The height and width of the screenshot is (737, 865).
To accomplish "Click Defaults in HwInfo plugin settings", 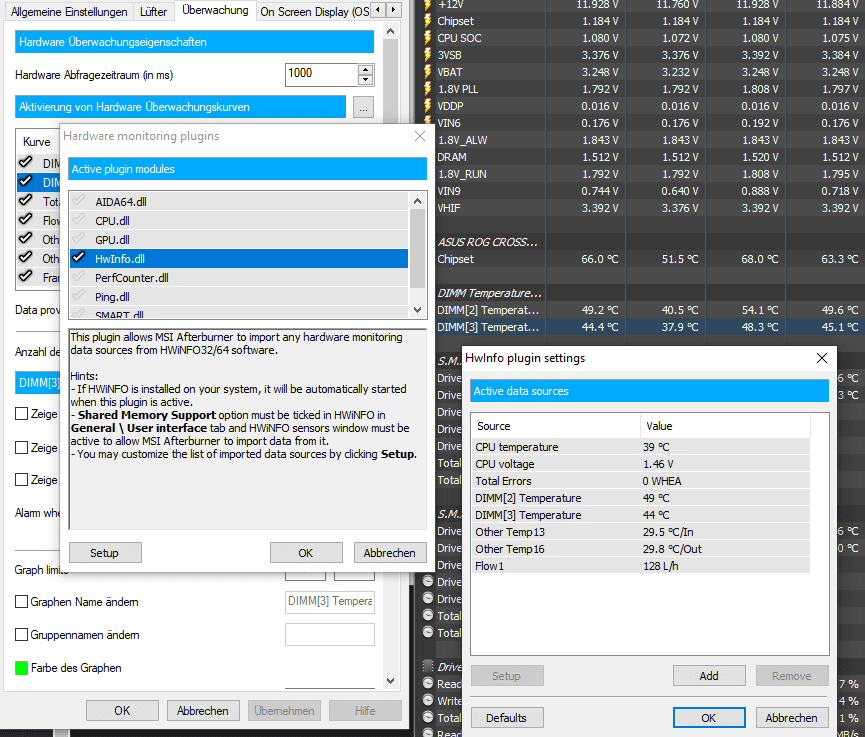I will point(506,718).
